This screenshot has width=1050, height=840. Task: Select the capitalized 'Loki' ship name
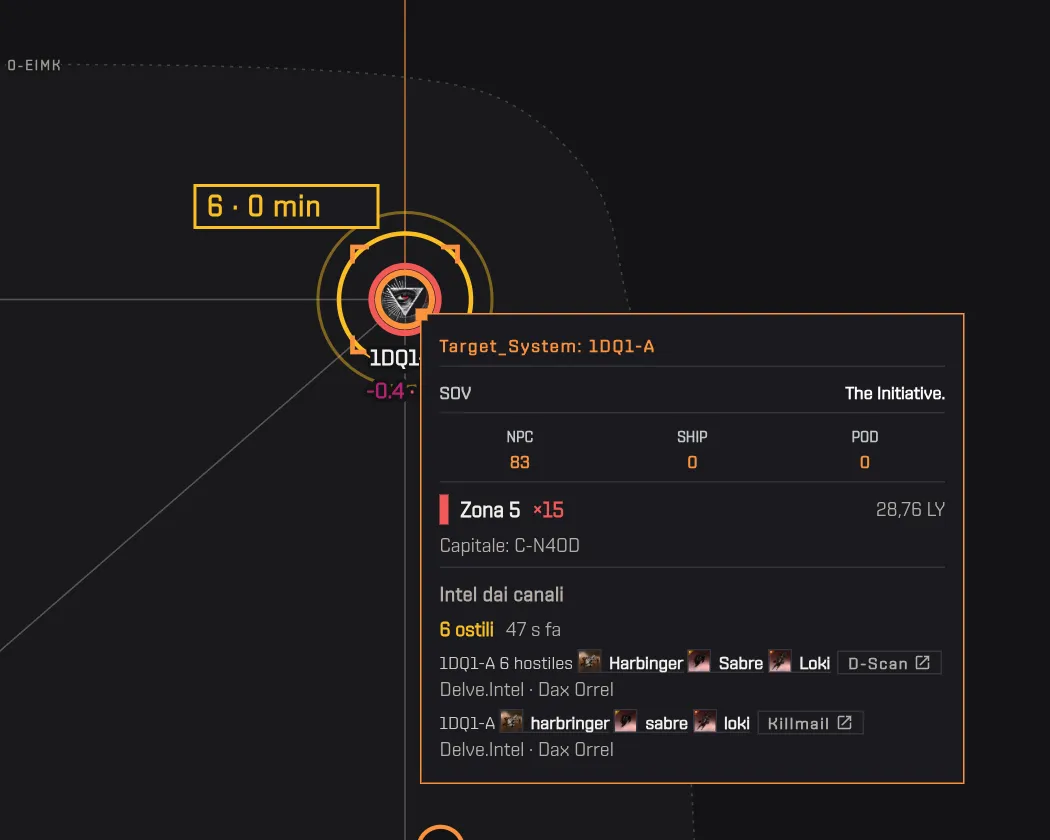coord(814,664)
